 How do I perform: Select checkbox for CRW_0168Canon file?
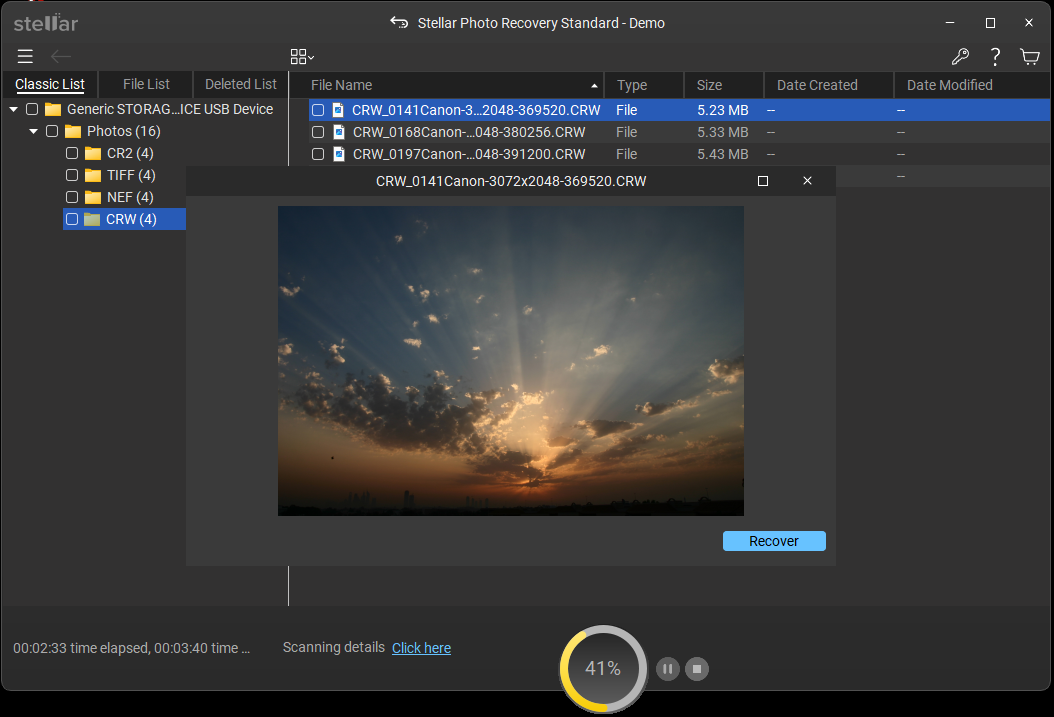[x=318, y=132]
